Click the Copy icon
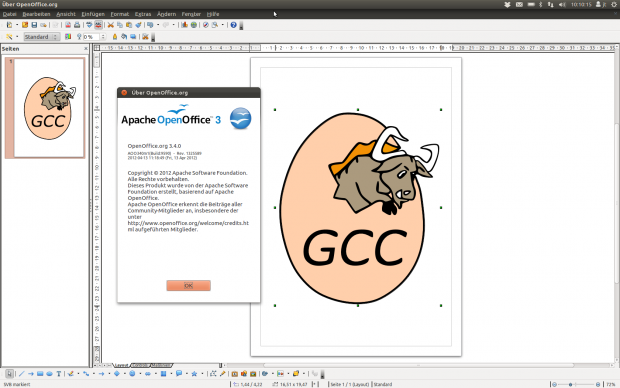 click(120, 25)
